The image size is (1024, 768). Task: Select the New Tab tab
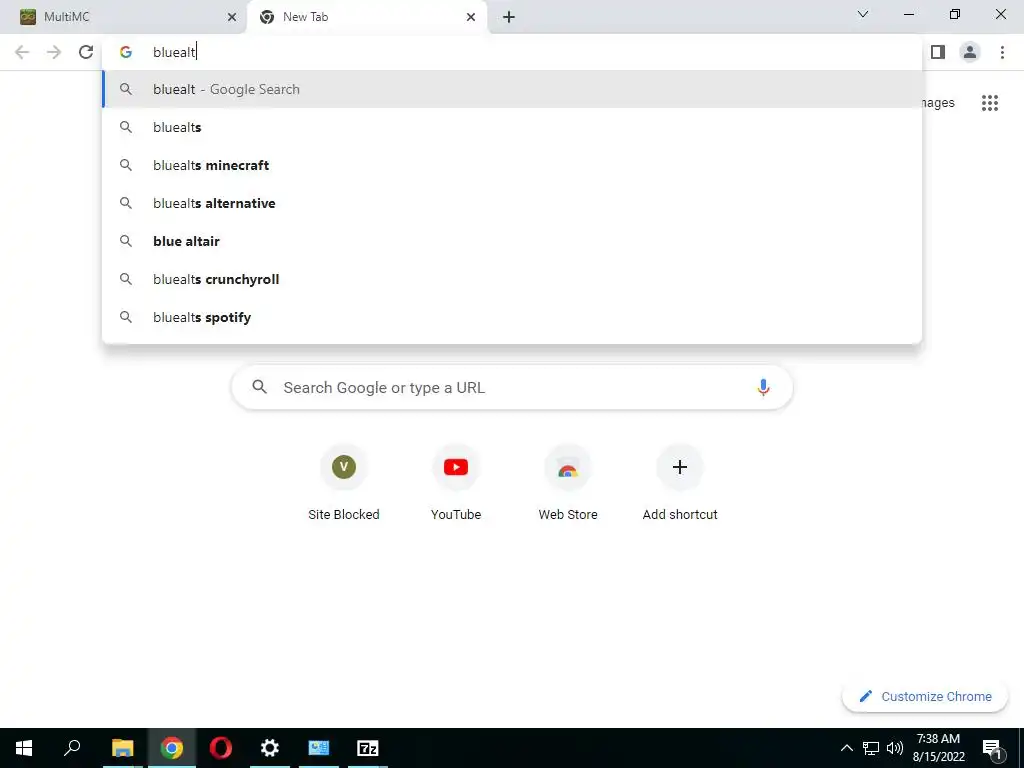point(367,17)
